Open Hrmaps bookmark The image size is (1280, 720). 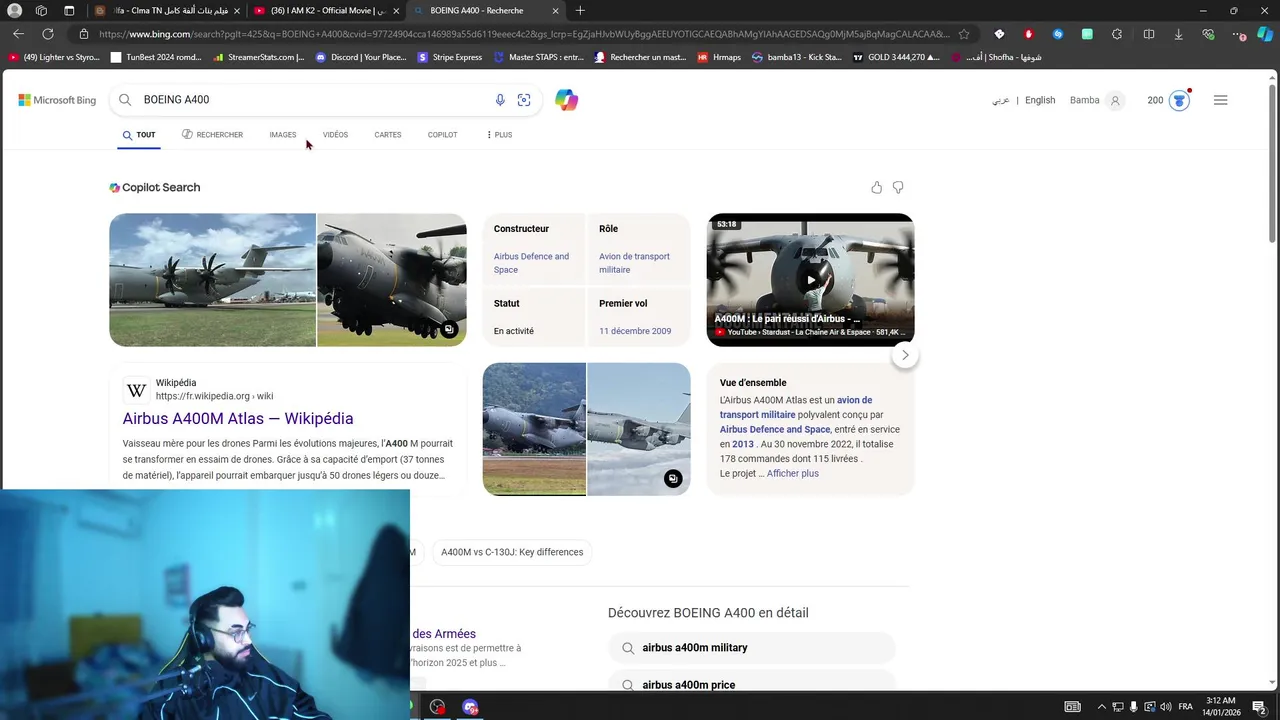click(719, 57)
